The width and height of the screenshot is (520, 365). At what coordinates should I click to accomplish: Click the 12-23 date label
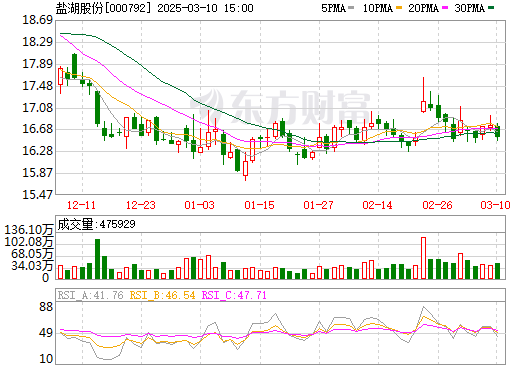(x=141, y=205)
